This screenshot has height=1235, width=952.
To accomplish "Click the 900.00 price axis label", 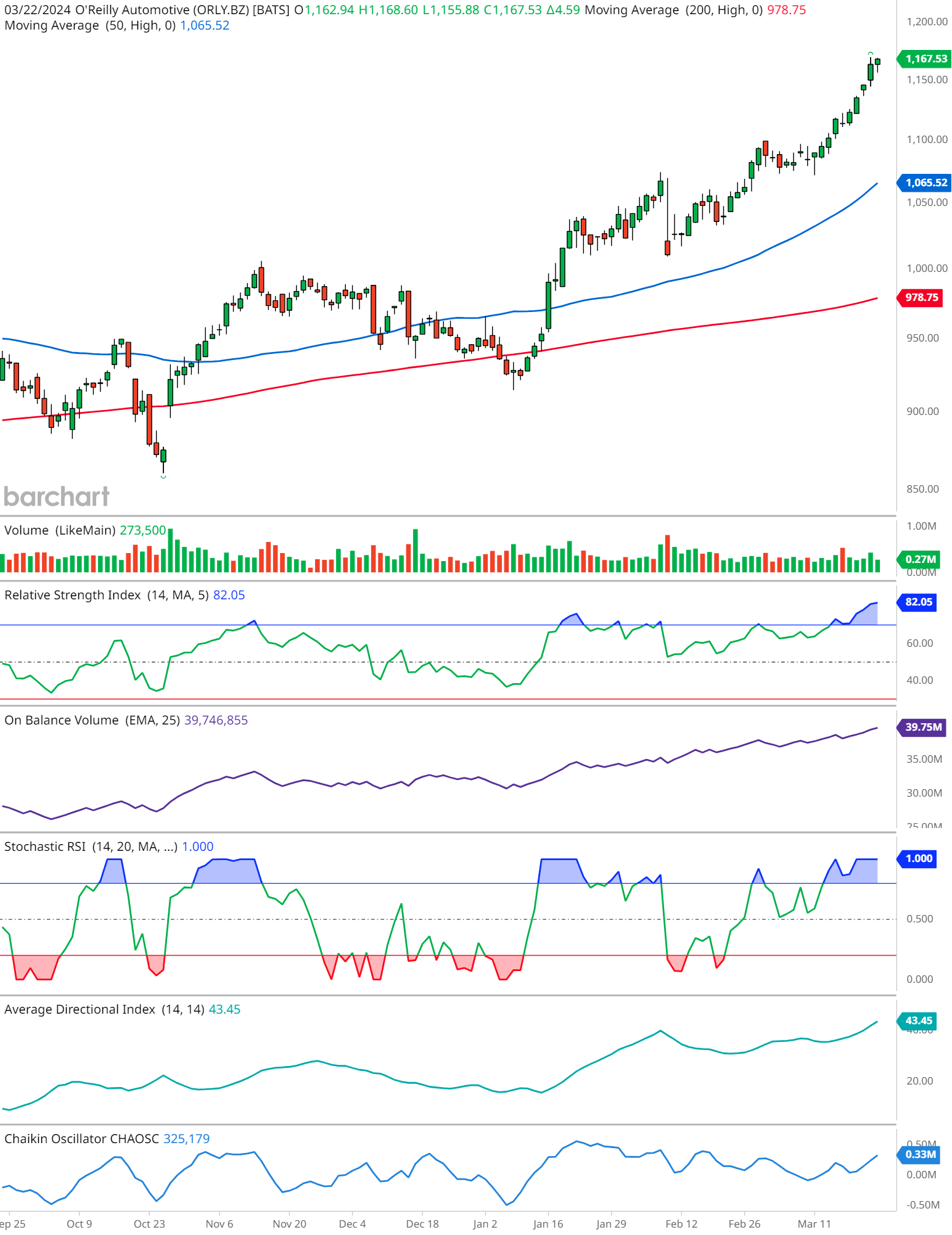I will (922, 411).
